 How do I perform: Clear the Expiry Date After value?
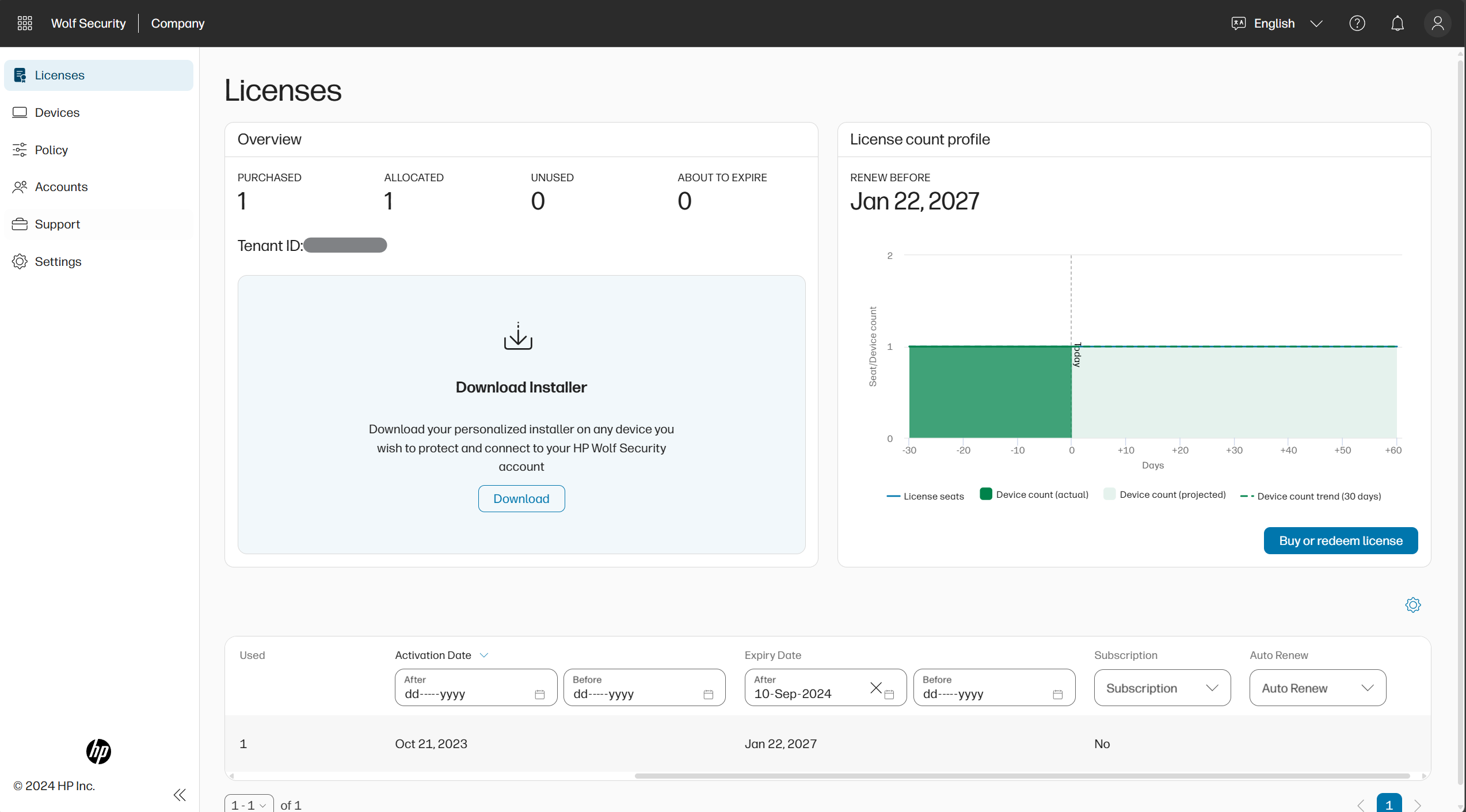[x=875, y=687]
